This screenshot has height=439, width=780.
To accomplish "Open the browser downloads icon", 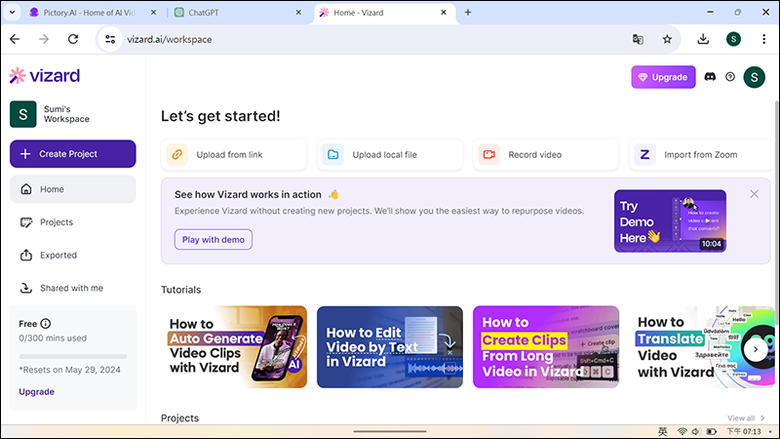I will tap(703, 39).
